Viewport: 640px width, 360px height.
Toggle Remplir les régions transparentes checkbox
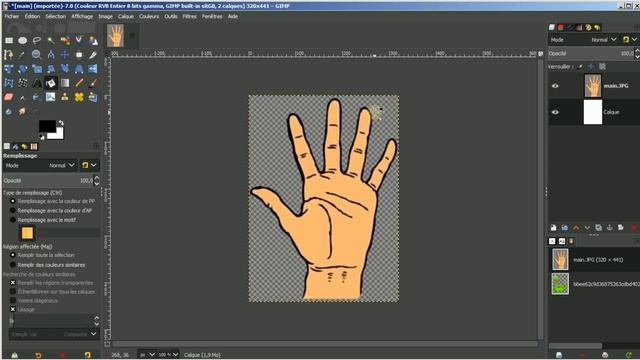click(x=13, y=282)
